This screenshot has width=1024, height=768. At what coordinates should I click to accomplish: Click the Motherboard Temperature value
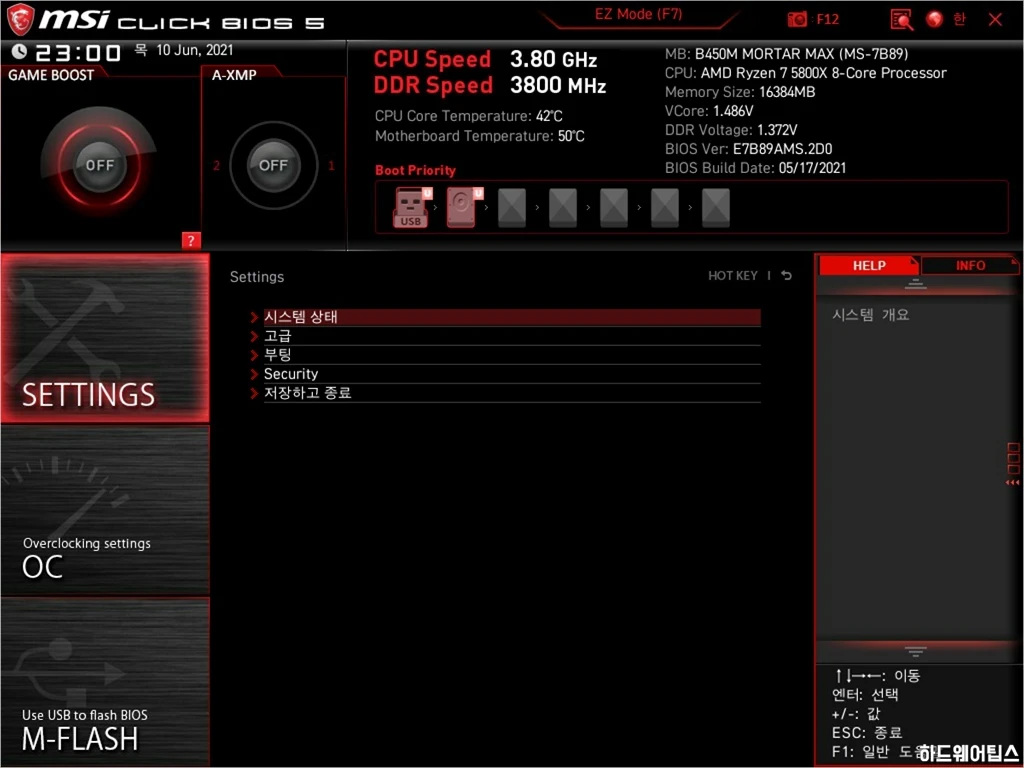pyautogui.click(x=571, y=136)
